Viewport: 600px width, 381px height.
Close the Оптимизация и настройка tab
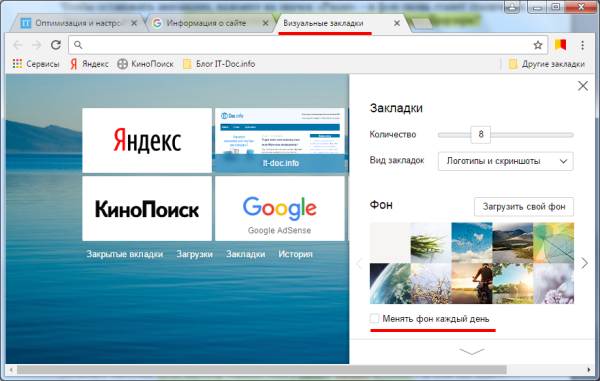coord(134,23)
